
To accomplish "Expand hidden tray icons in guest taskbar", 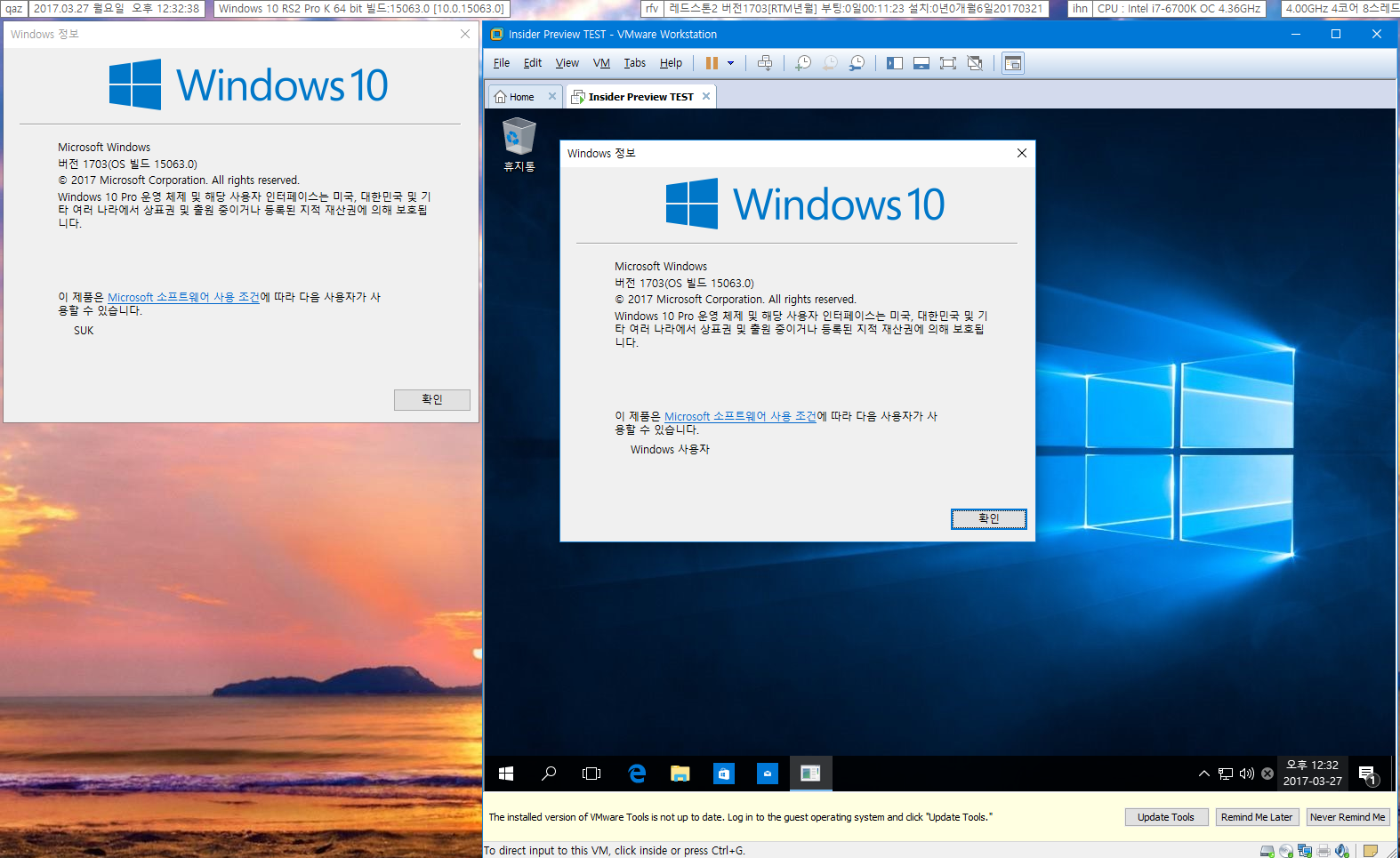I will point(1204,774).
